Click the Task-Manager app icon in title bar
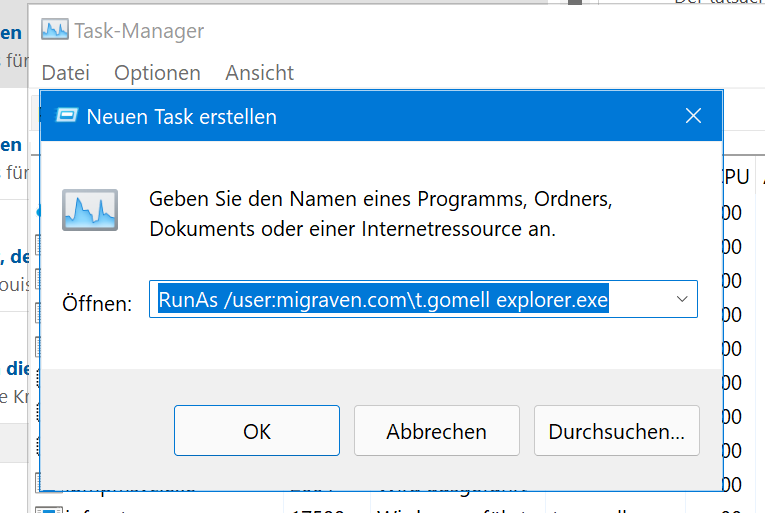The width and height of the screenshot is (765, 513). pyautogui.click(x=55, y=30)
